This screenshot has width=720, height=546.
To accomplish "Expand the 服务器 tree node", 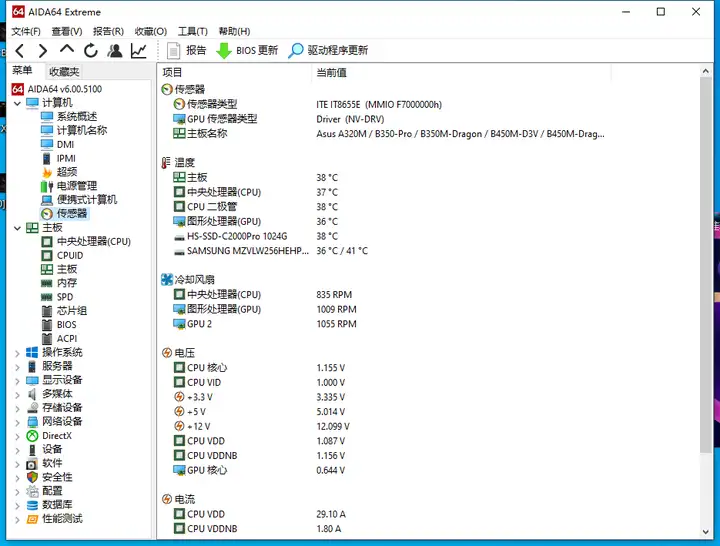I will pyautogui.click(x=17, y=367).
